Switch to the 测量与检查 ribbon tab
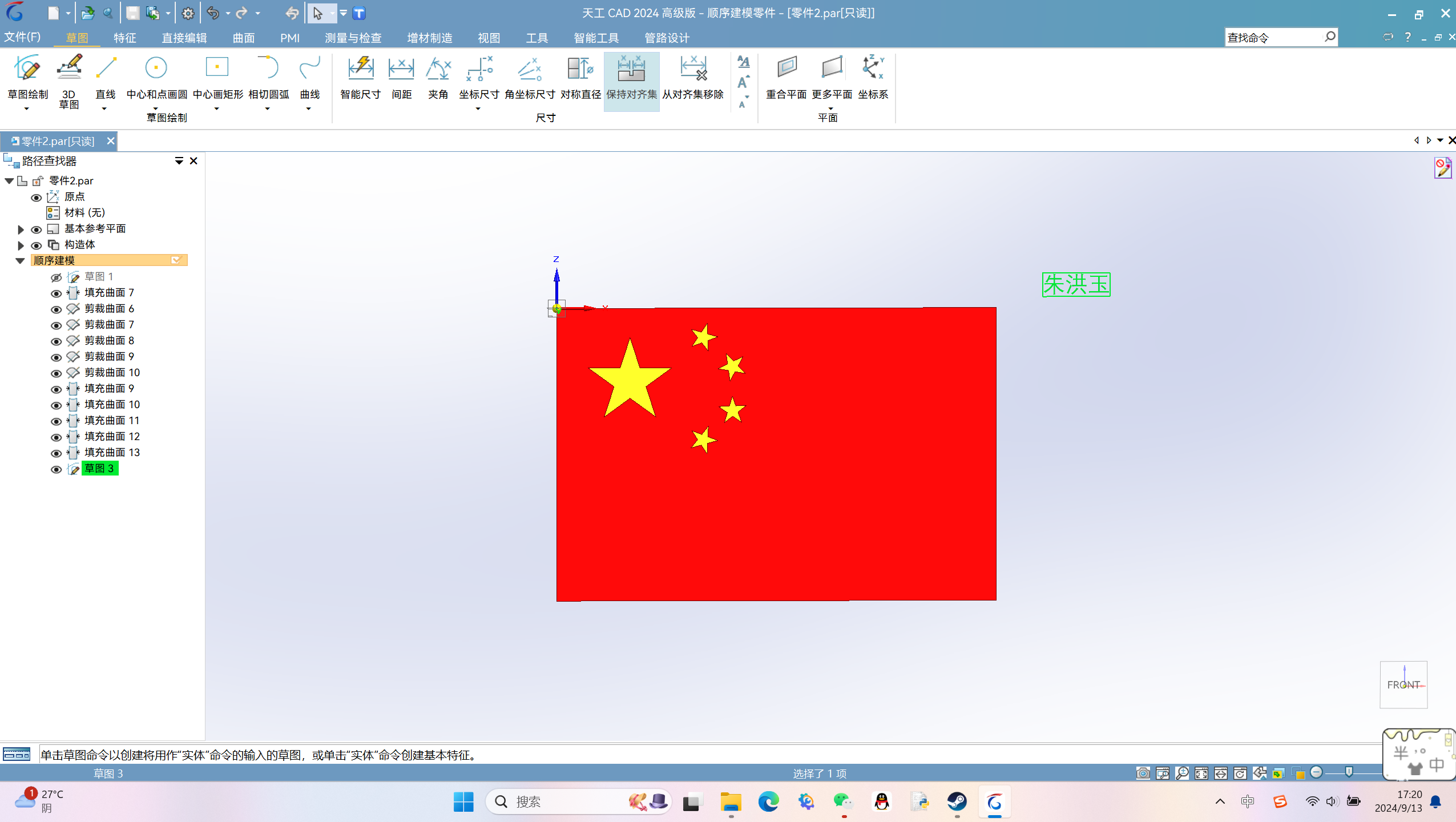Viewport: 1456px width, 822px height. (353, 38)
